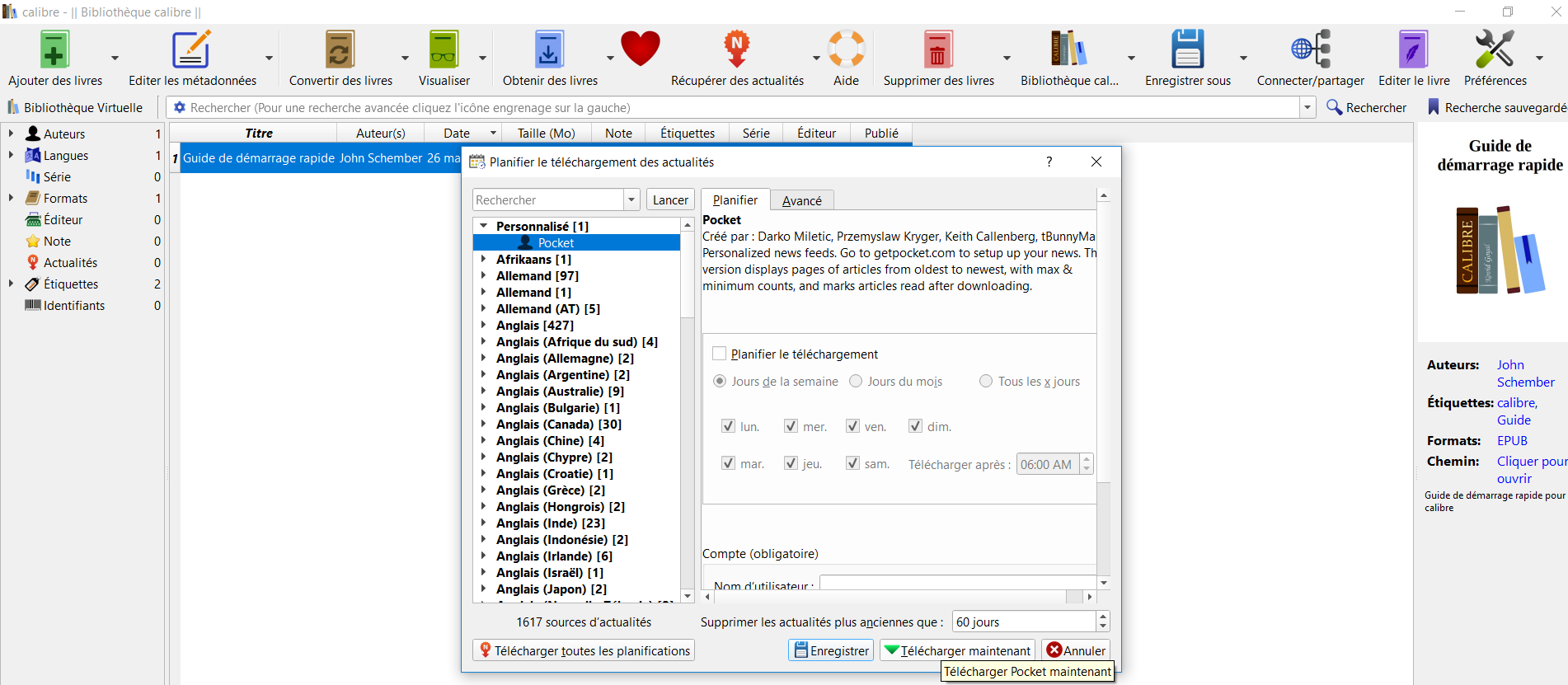This screenshot has height=685, width=1568.
Task: Click Convertir des livres icon
Action: 340,50
